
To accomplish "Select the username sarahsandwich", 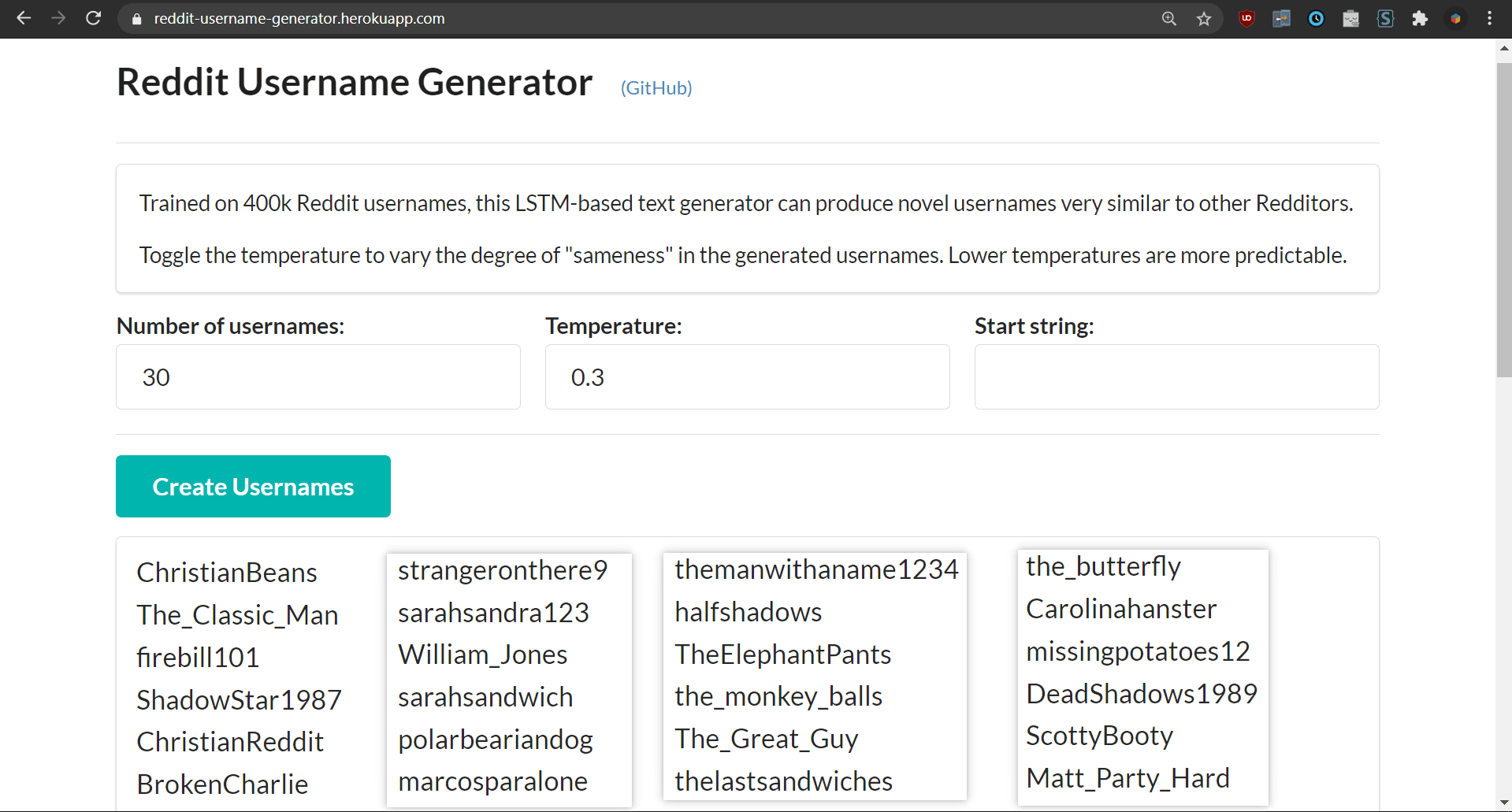I will [x=485, y=697].
